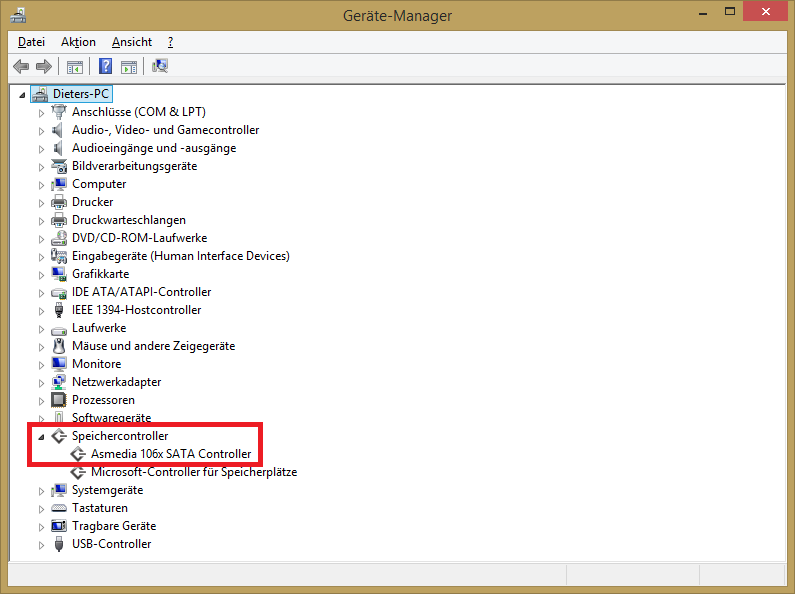Expand the Laufwerke category
Viewport: 795px width, 594px height.
pyautogui.click(x=42, y=328)
